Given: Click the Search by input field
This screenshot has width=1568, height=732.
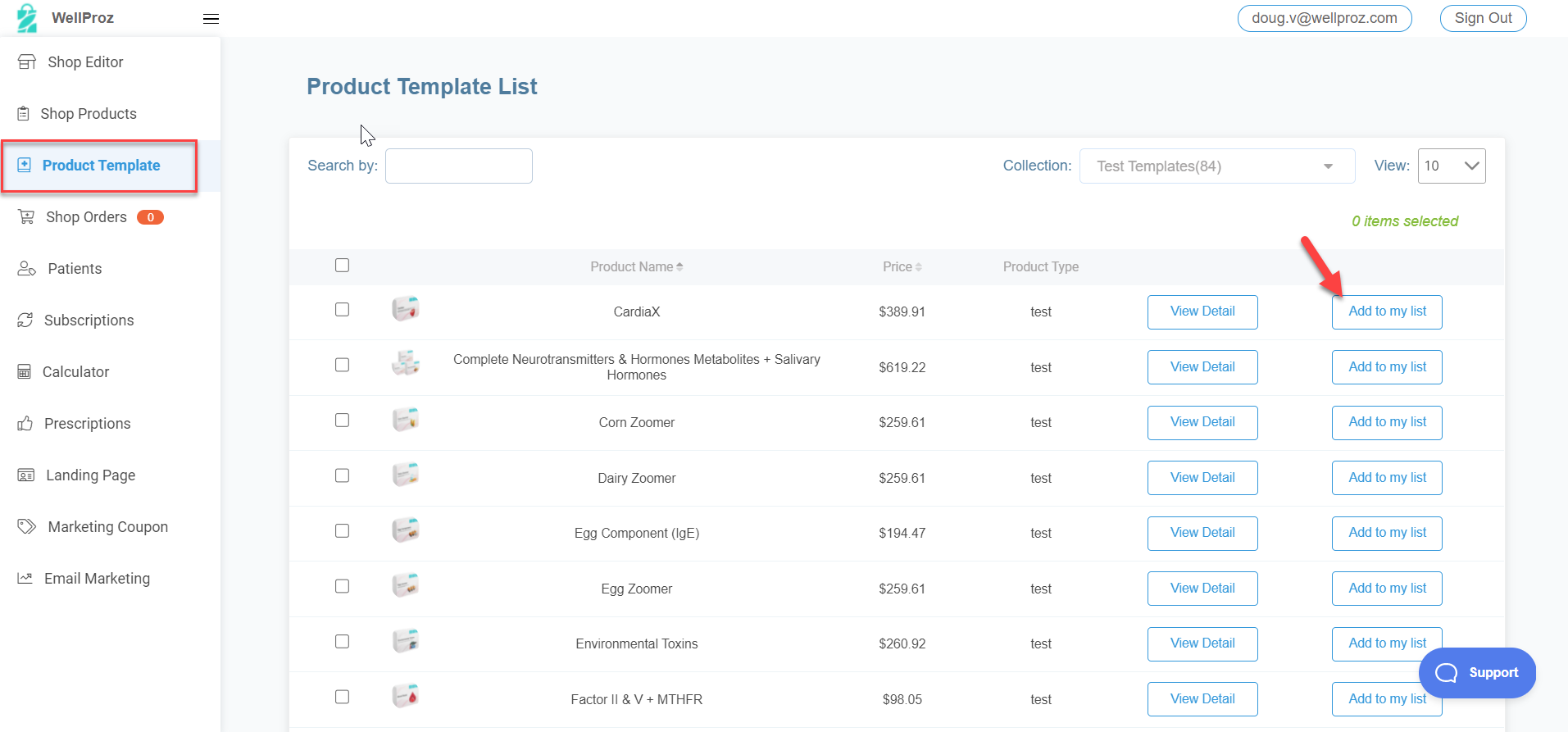Looking at the screenshot, I should point(458,166).
